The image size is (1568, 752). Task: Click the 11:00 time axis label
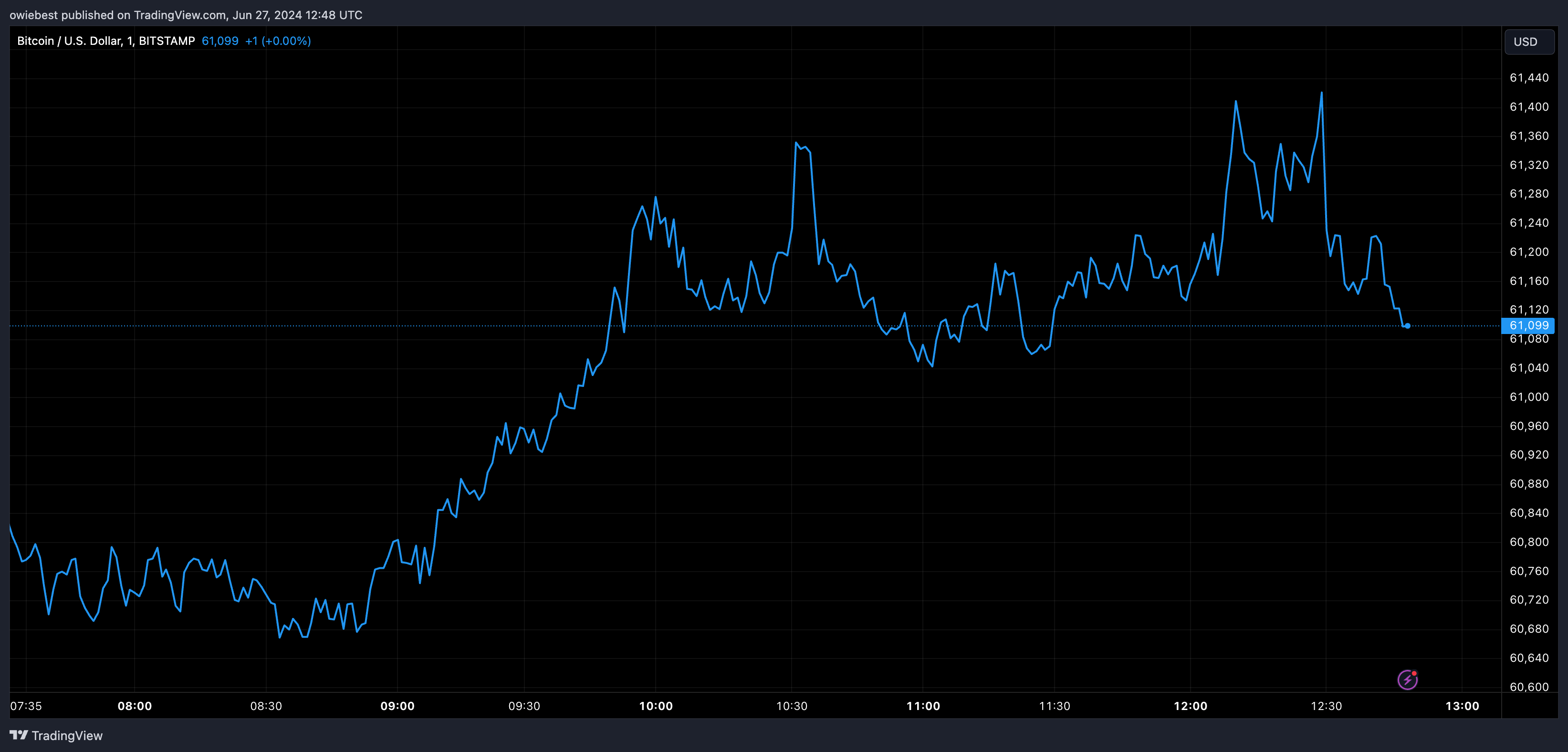coord(923,706)
